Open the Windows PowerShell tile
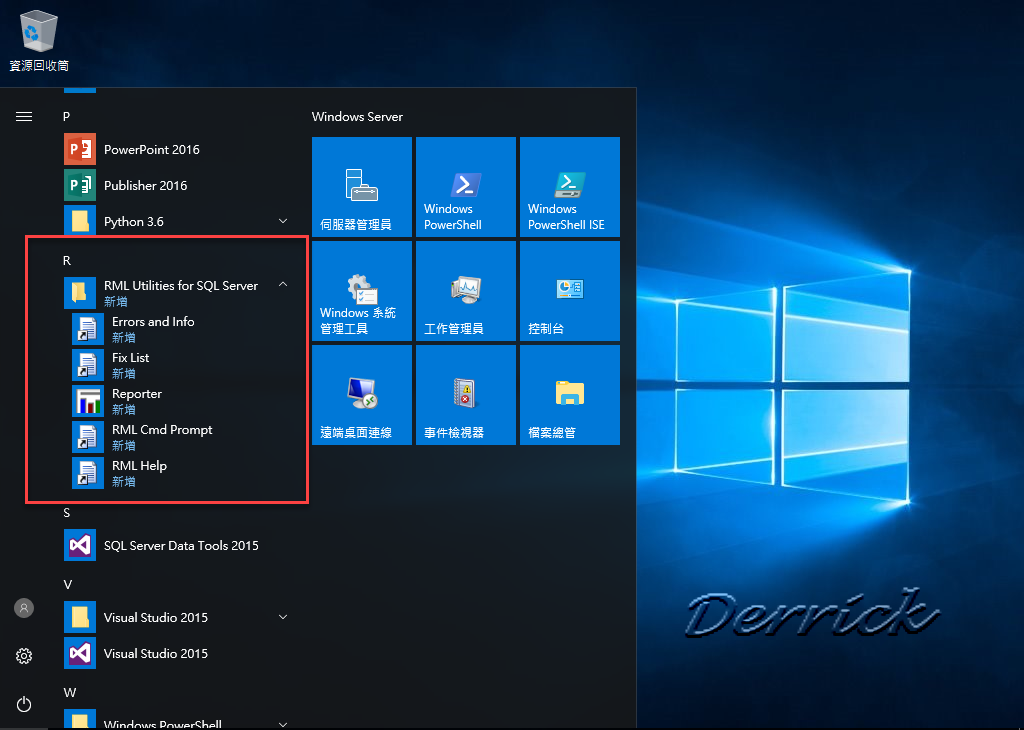This screenshot has height=730, width=1024. click(466, 187)
